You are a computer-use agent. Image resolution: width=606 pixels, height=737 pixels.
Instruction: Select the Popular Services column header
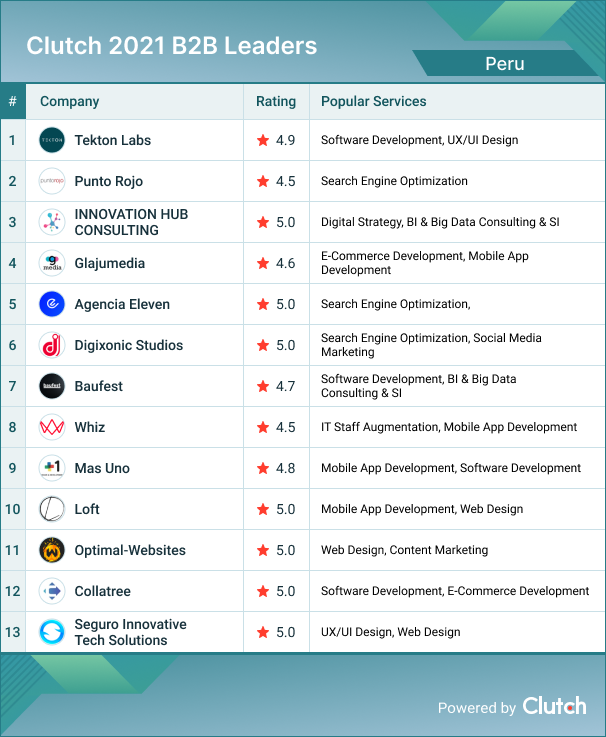pos(373,101)
